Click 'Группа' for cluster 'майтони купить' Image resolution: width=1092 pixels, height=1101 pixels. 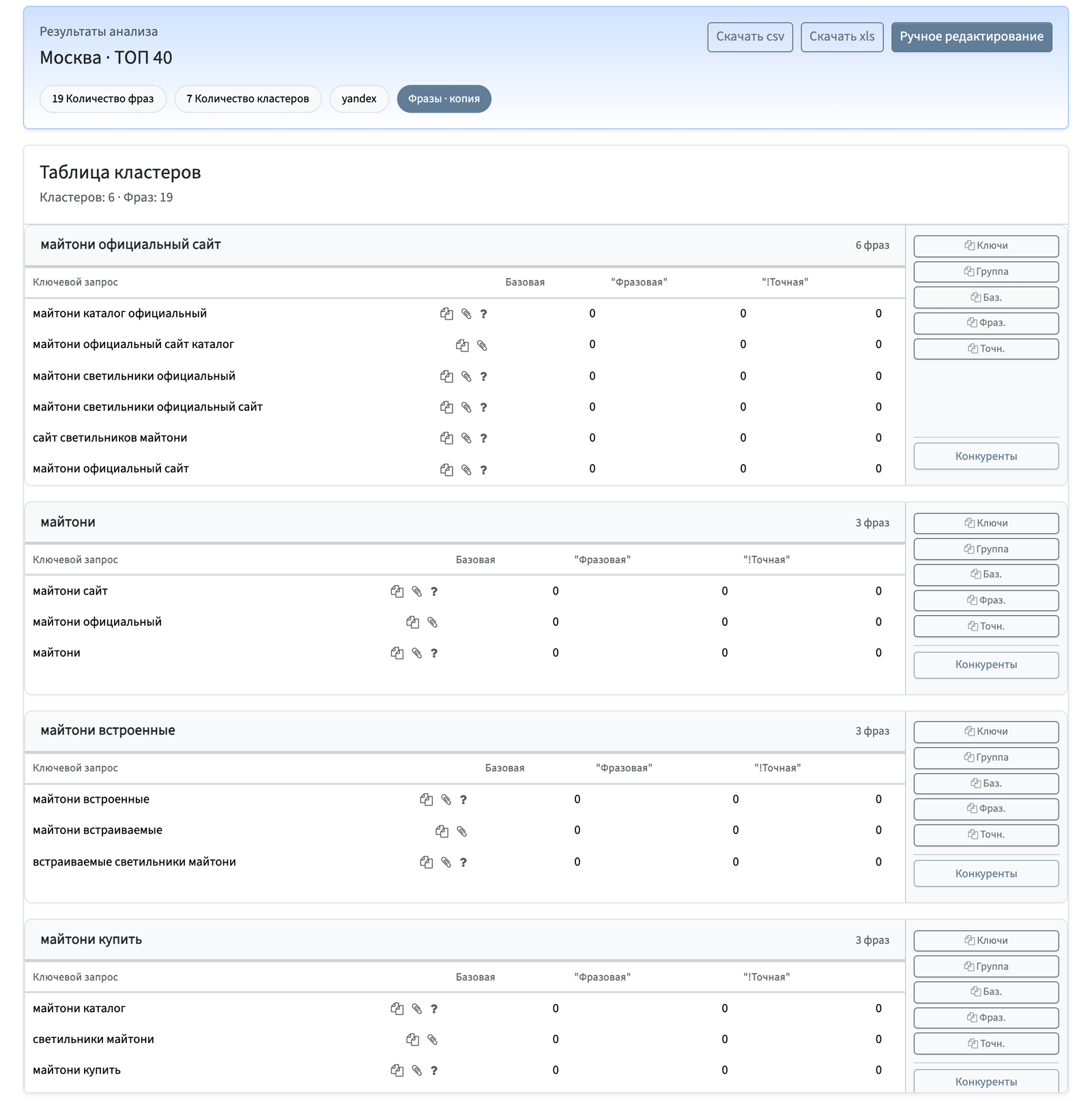986,967
